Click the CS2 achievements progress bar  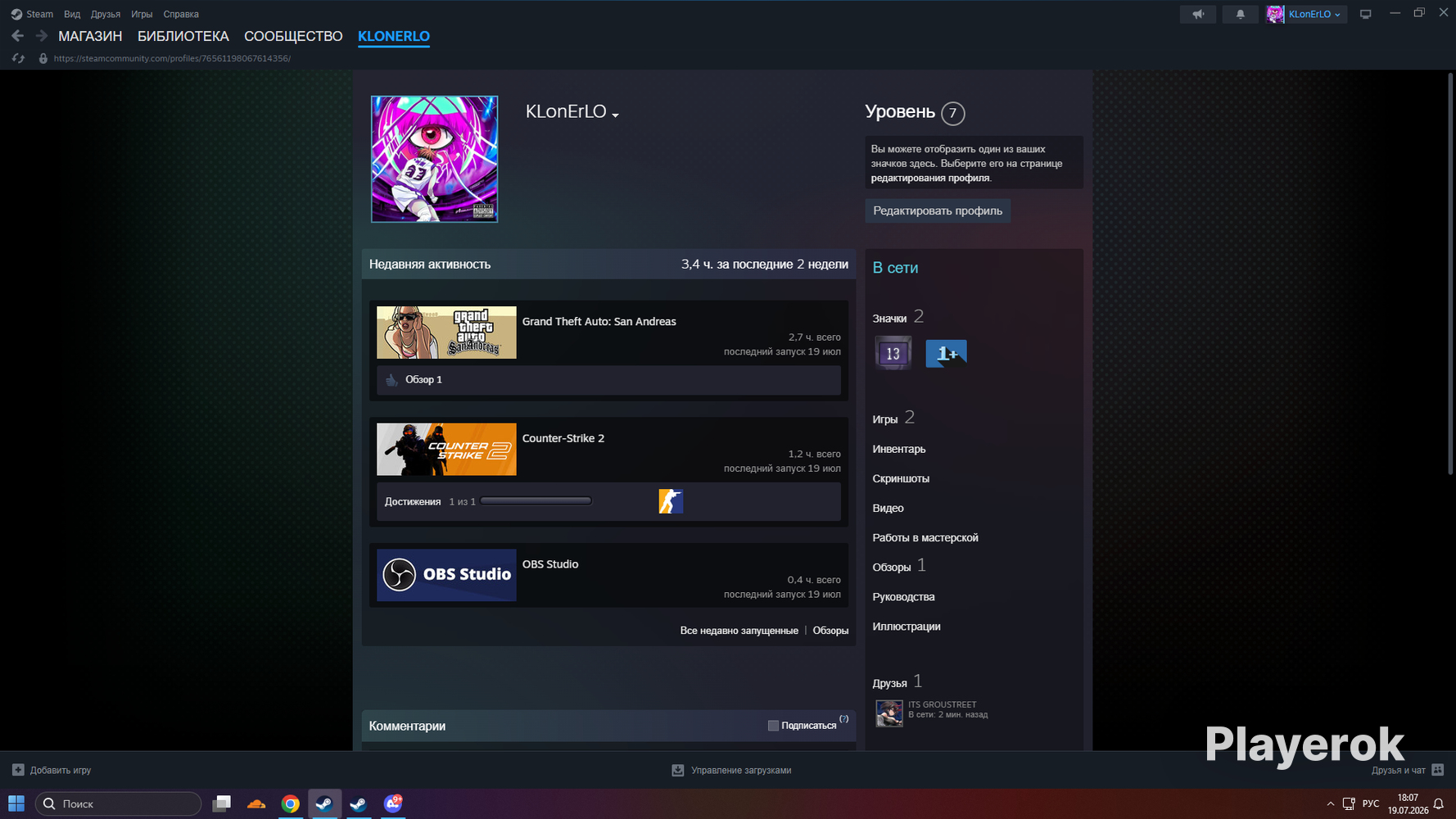[536, 501]
